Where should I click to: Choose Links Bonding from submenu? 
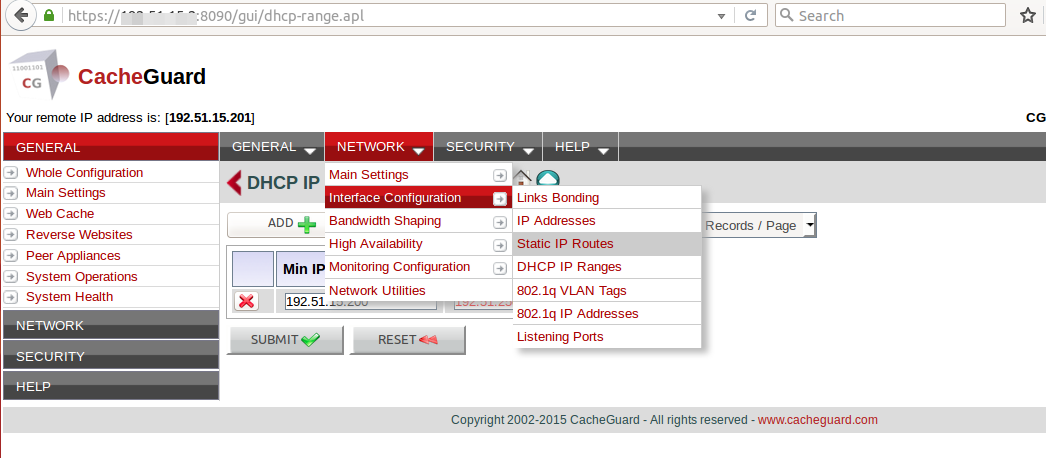(x=607, y=198)
